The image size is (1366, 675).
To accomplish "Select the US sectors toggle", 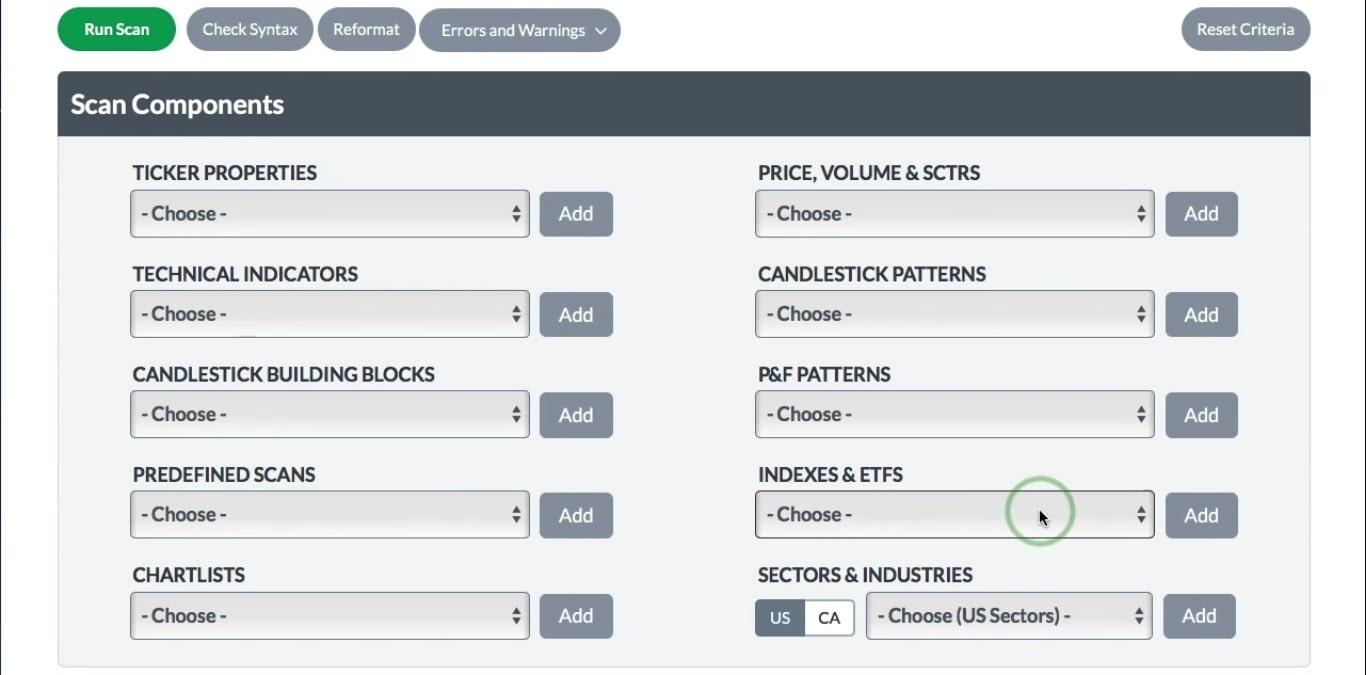I will pos(780,618).
